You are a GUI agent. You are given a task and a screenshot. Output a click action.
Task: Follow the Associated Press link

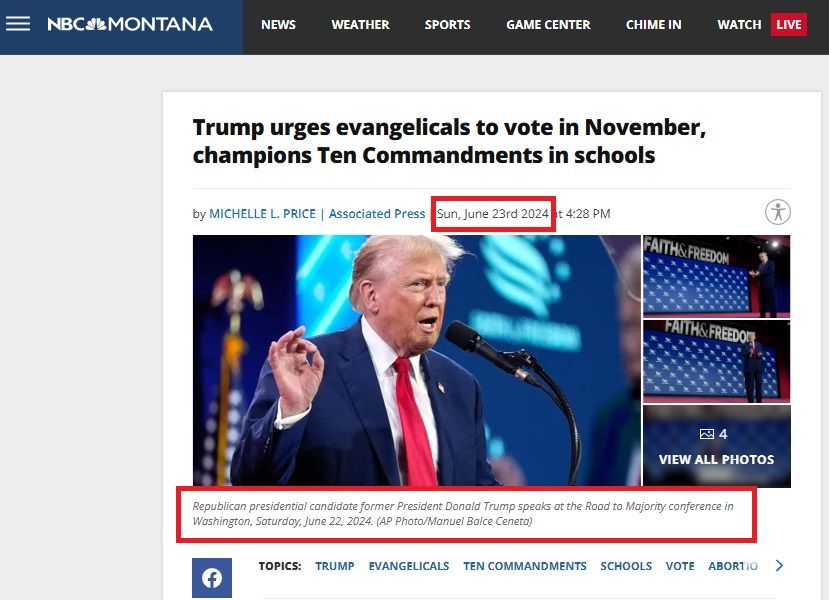(376, 214)
